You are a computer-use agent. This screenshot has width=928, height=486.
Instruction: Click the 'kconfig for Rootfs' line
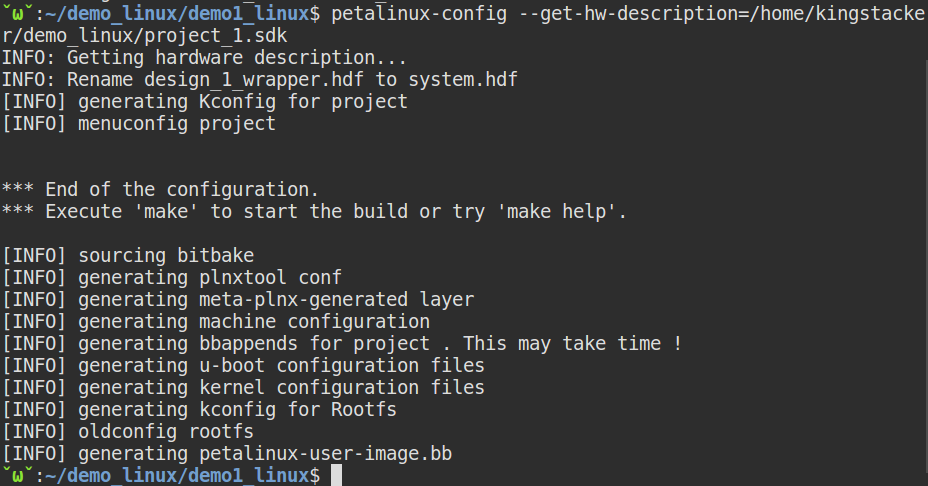[x=298, y=409]
